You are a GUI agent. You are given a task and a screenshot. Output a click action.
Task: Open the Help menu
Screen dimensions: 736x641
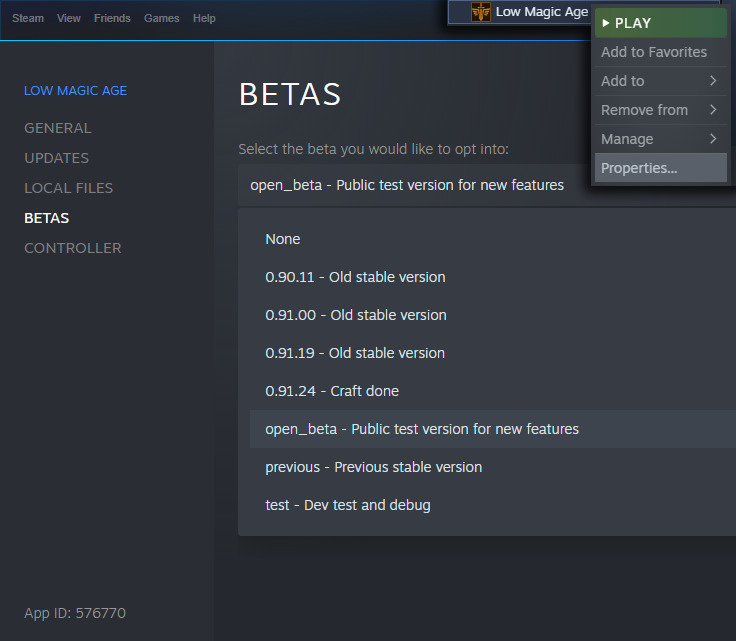coord(204,18)
